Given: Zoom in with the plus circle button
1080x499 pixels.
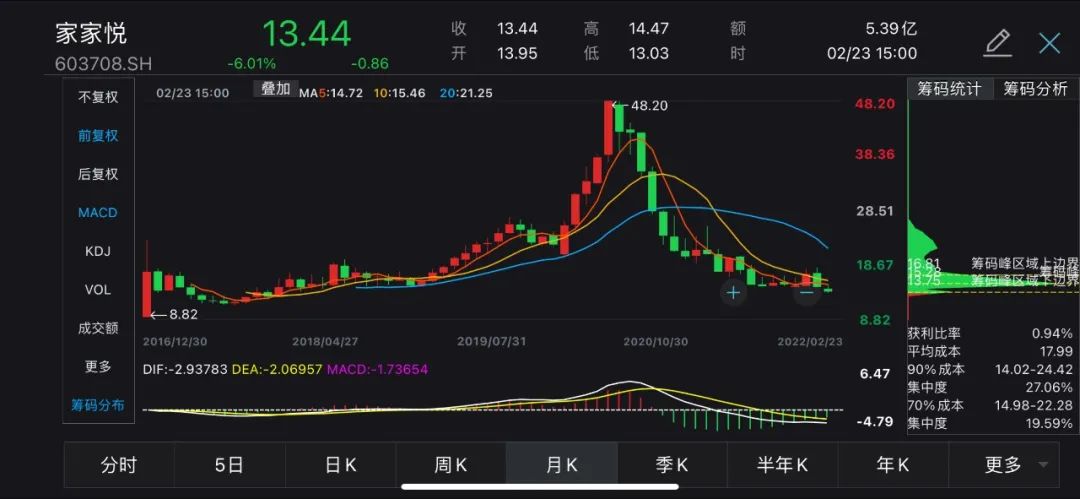Looking at the screenshot, I should click(x=734, y=293).
